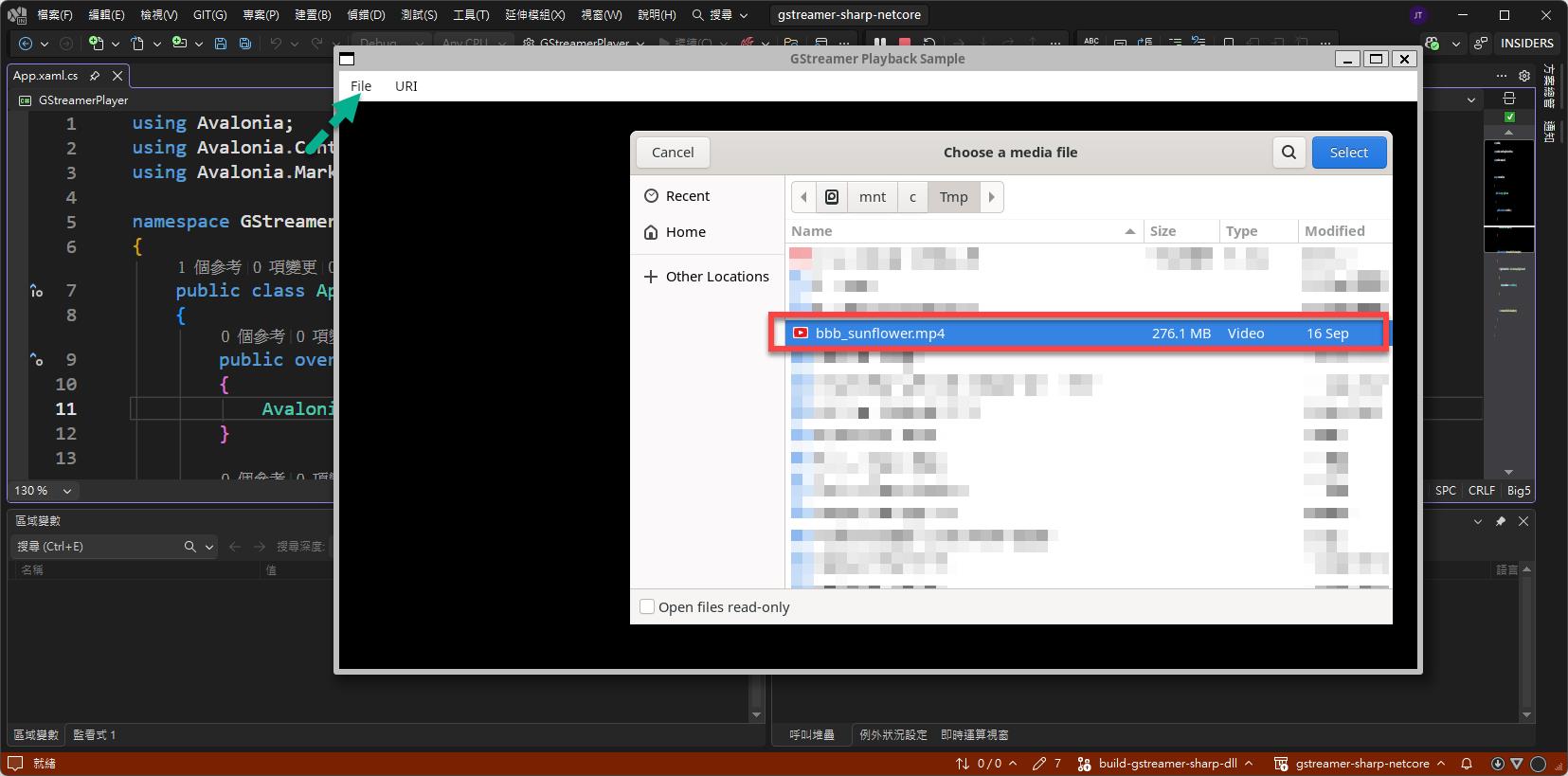The height and width of the screenshot is (776, 1568).
Task: Go back in file chooser path bar
Action: tap(803, 197)
